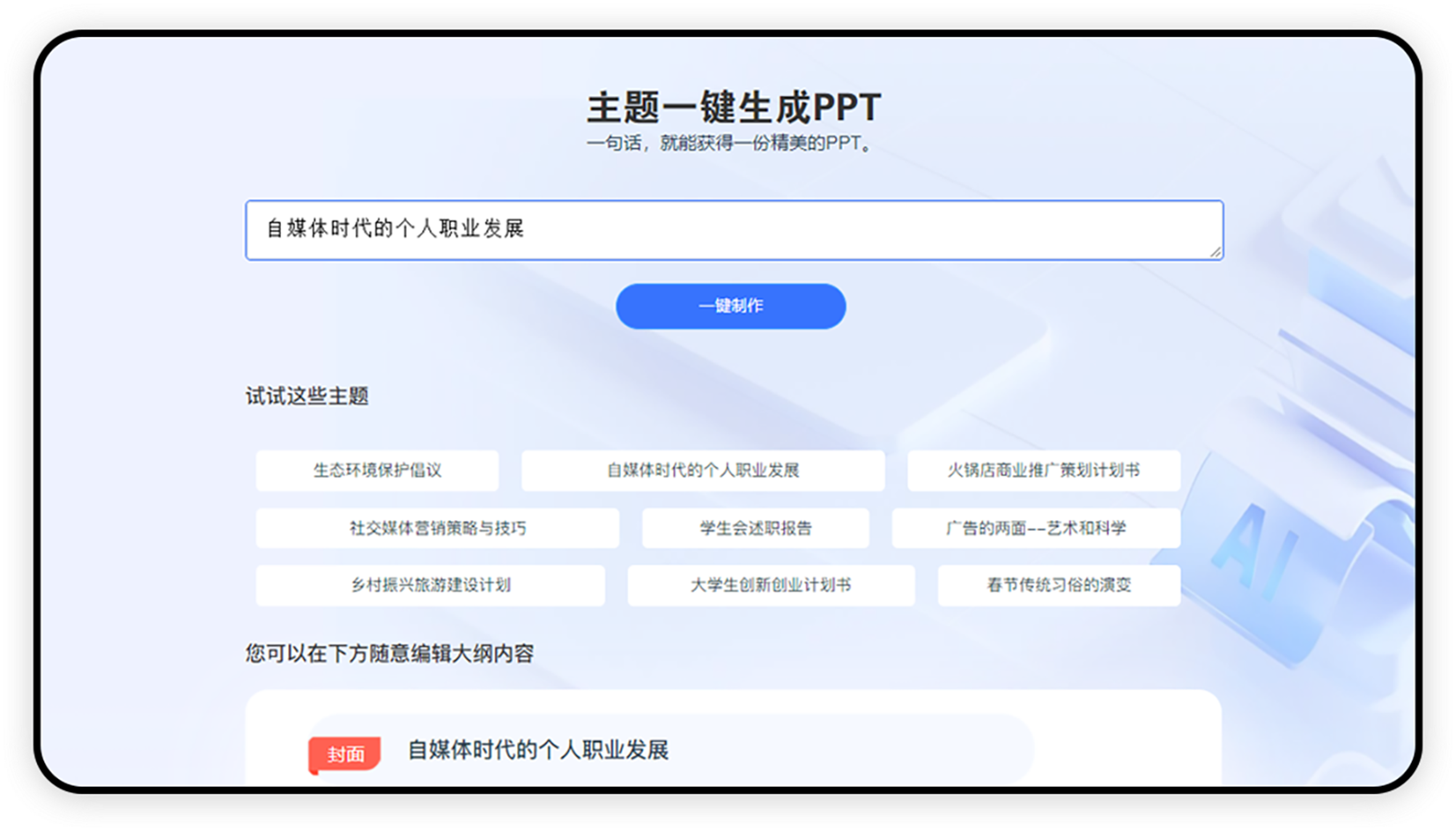The width and height of the screenshot is (1456, 831).
Task: Click the 一键制作 button
Action: pos(730,306)
